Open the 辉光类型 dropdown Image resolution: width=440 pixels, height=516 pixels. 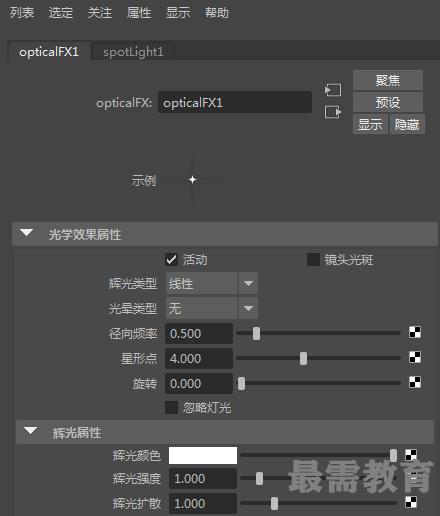[x=212, y=283]
